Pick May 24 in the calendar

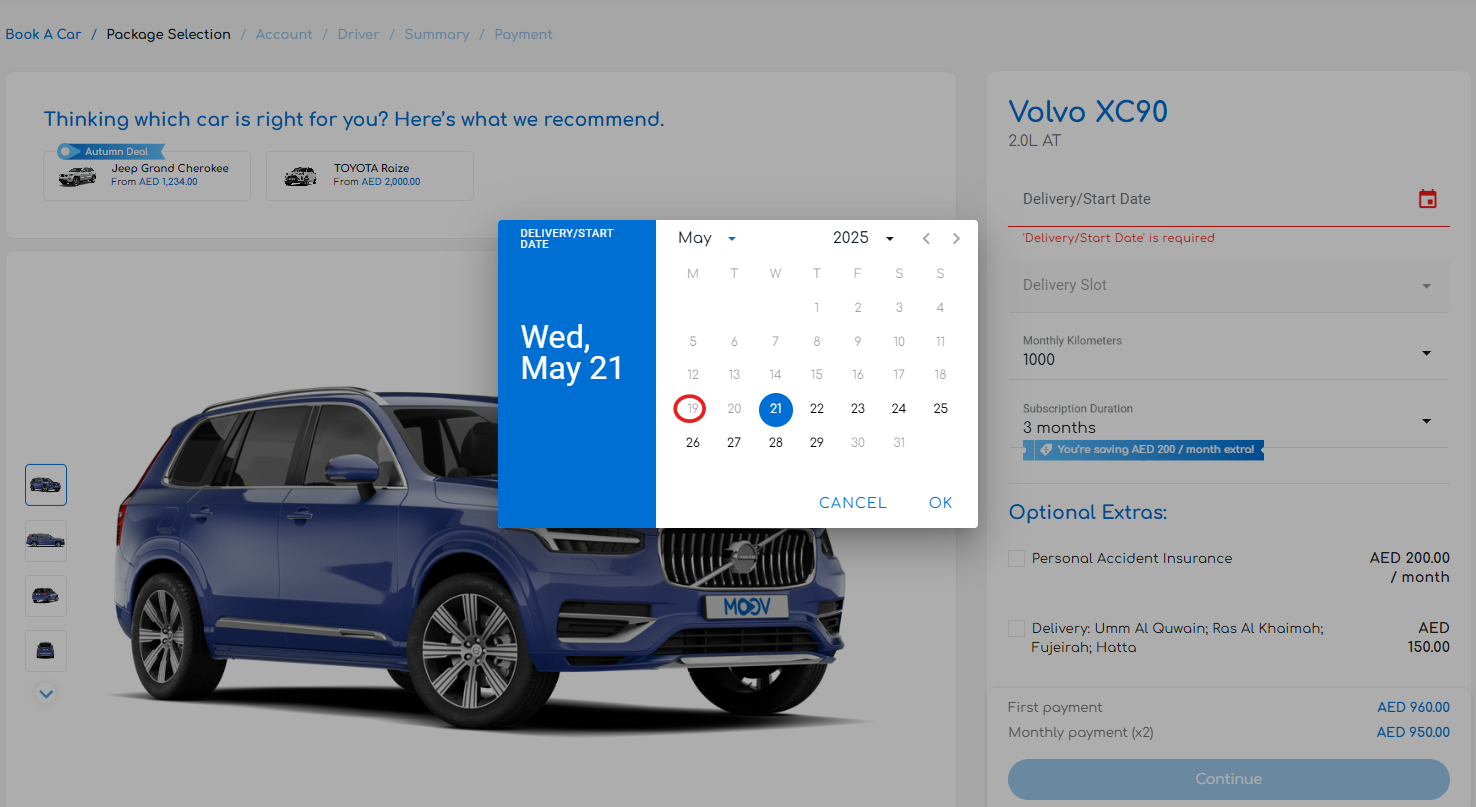tap(899, 409)
